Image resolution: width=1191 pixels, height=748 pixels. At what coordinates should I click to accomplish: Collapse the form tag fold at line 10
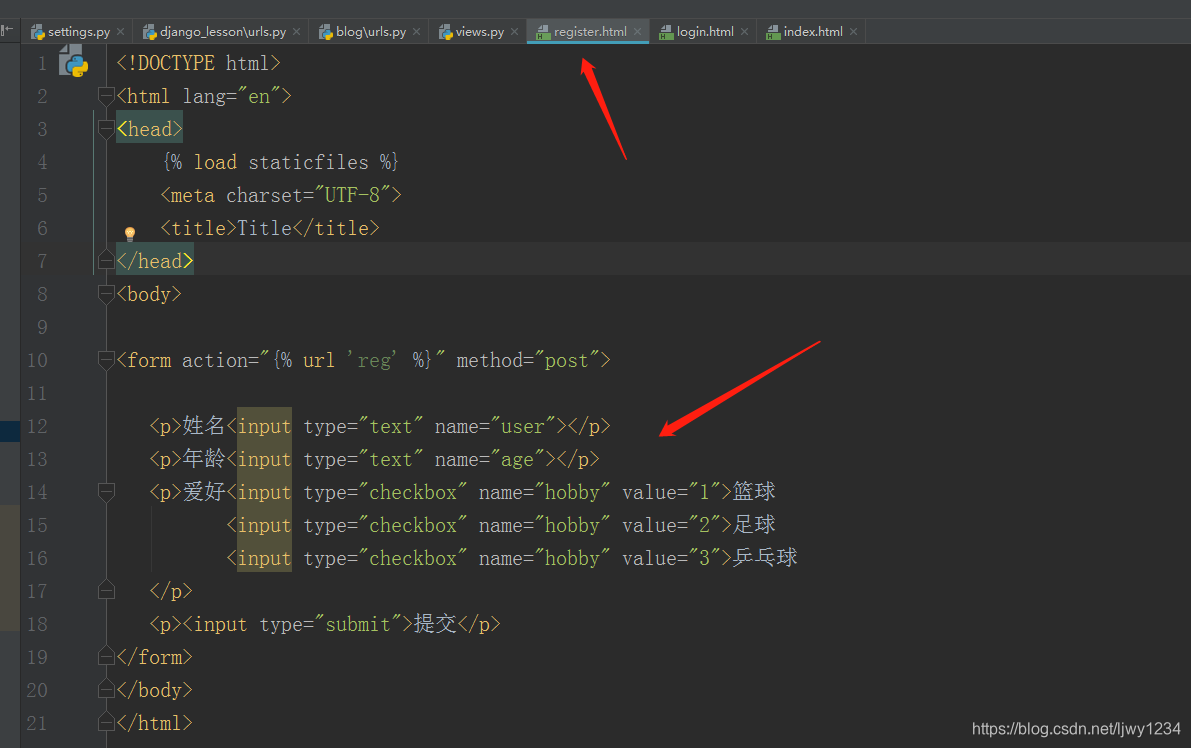point(106,360)
